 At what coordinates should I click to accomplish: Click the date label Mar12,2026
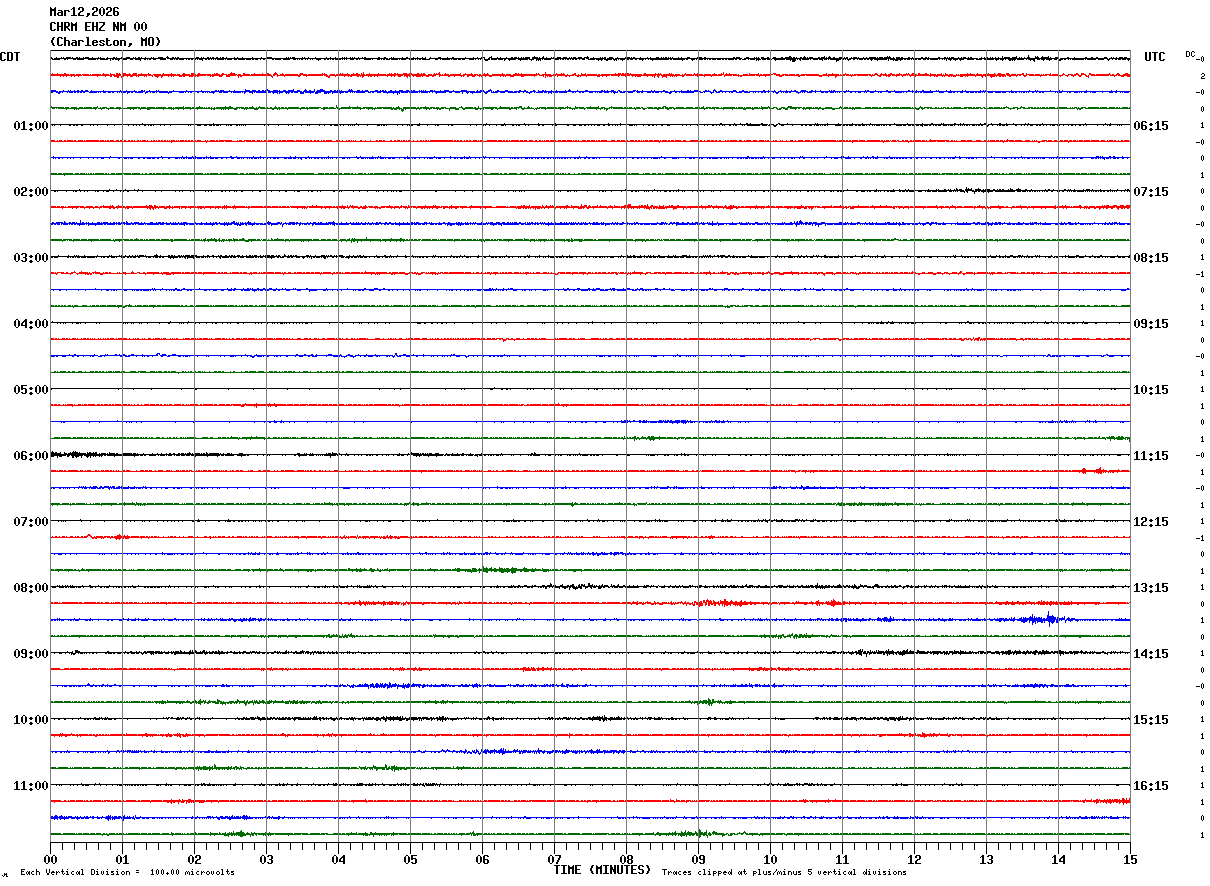click(x=84, y=12)
